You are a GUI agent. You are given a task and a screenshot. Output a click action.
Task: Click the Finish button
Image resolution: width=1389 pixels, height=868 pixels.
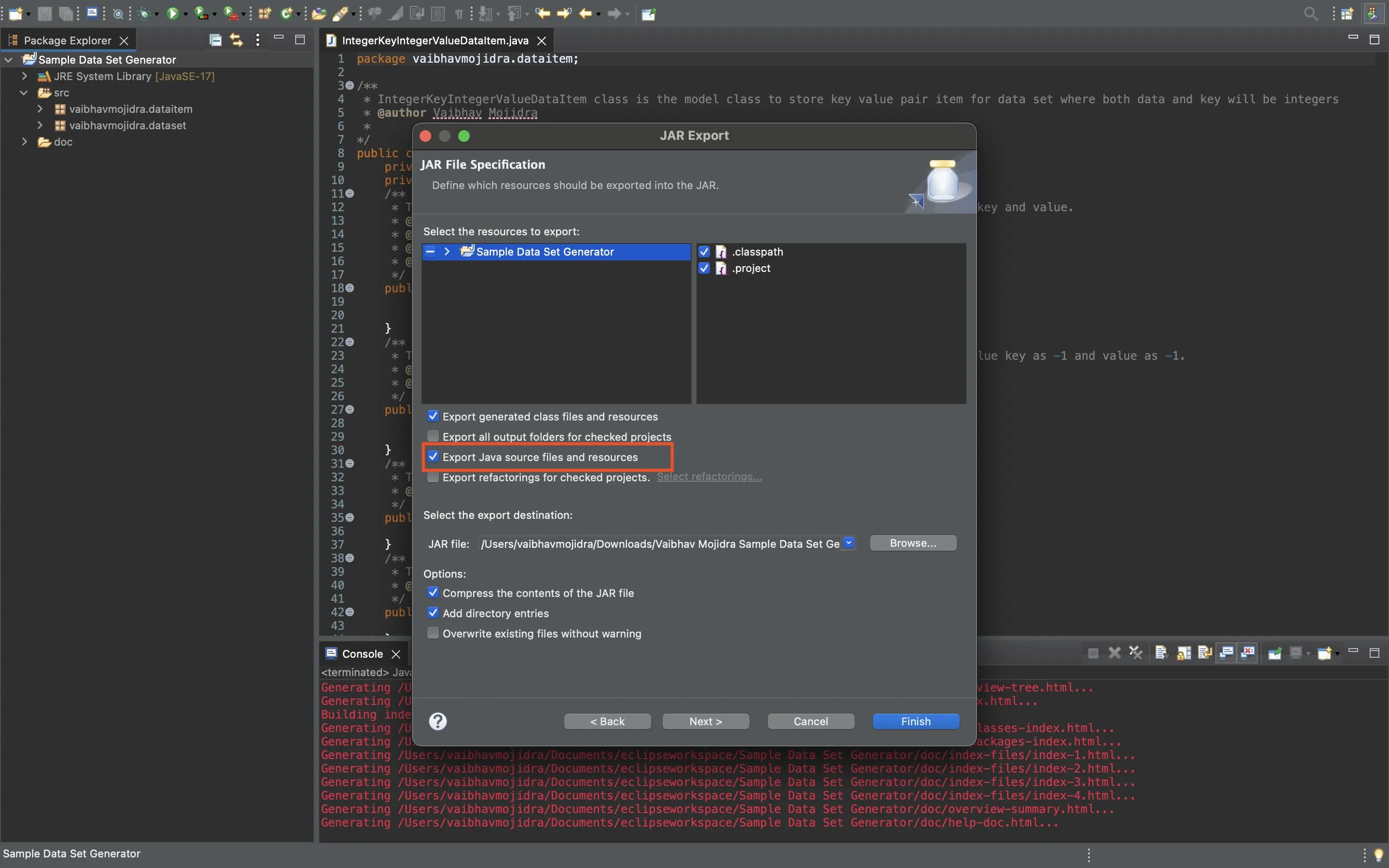point(915,721)
